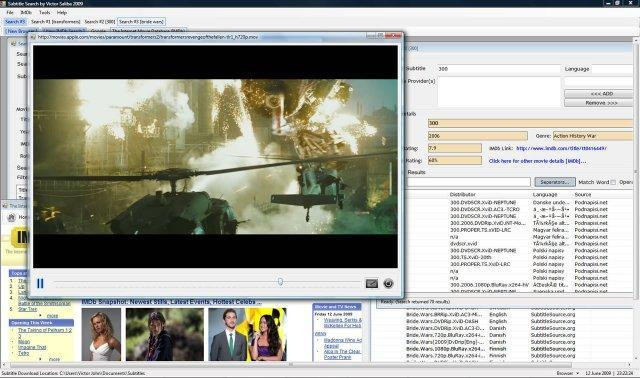Screen dimensions: 640x378
Task: Click the results filter text field
Action: tap(468, 182)
